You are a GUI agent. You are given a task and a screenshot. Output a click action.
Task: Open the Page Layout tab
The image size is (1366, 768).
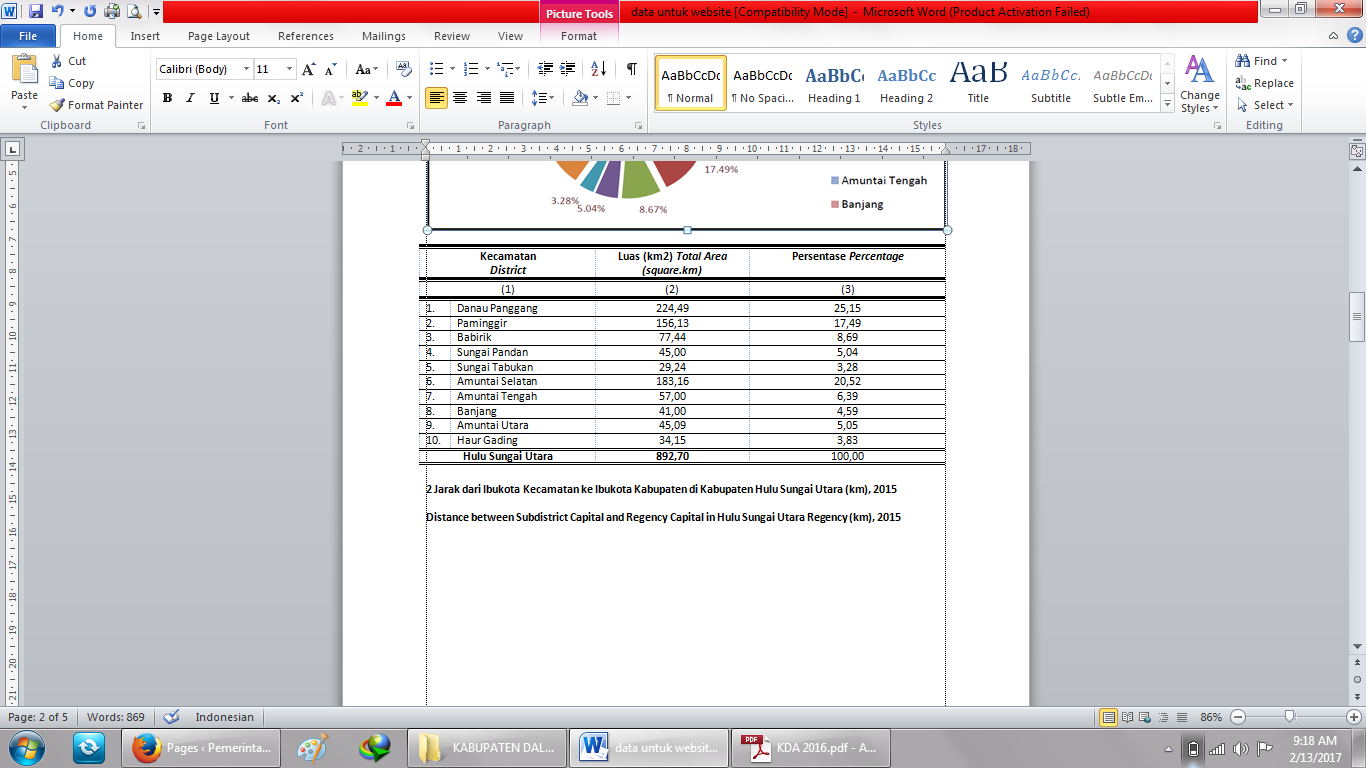click(x=219, y=36)
